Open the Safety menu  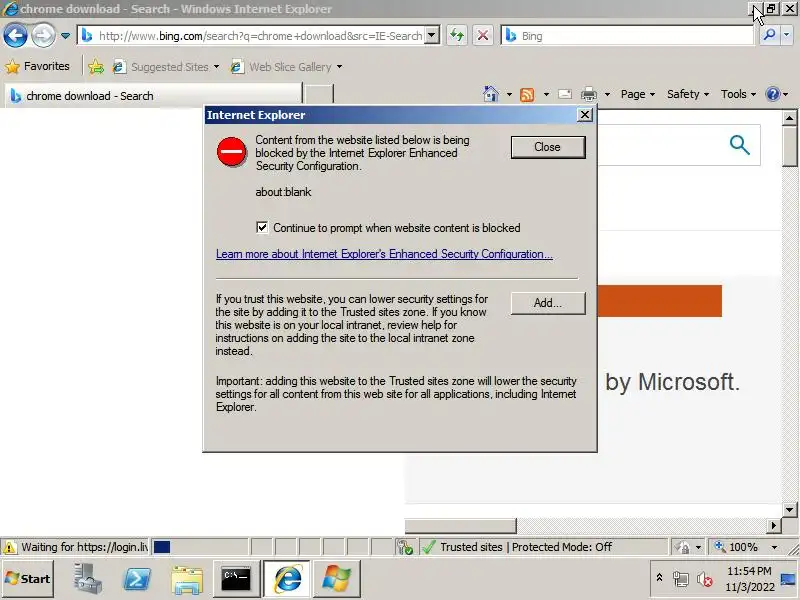click(x=688, y=94)
